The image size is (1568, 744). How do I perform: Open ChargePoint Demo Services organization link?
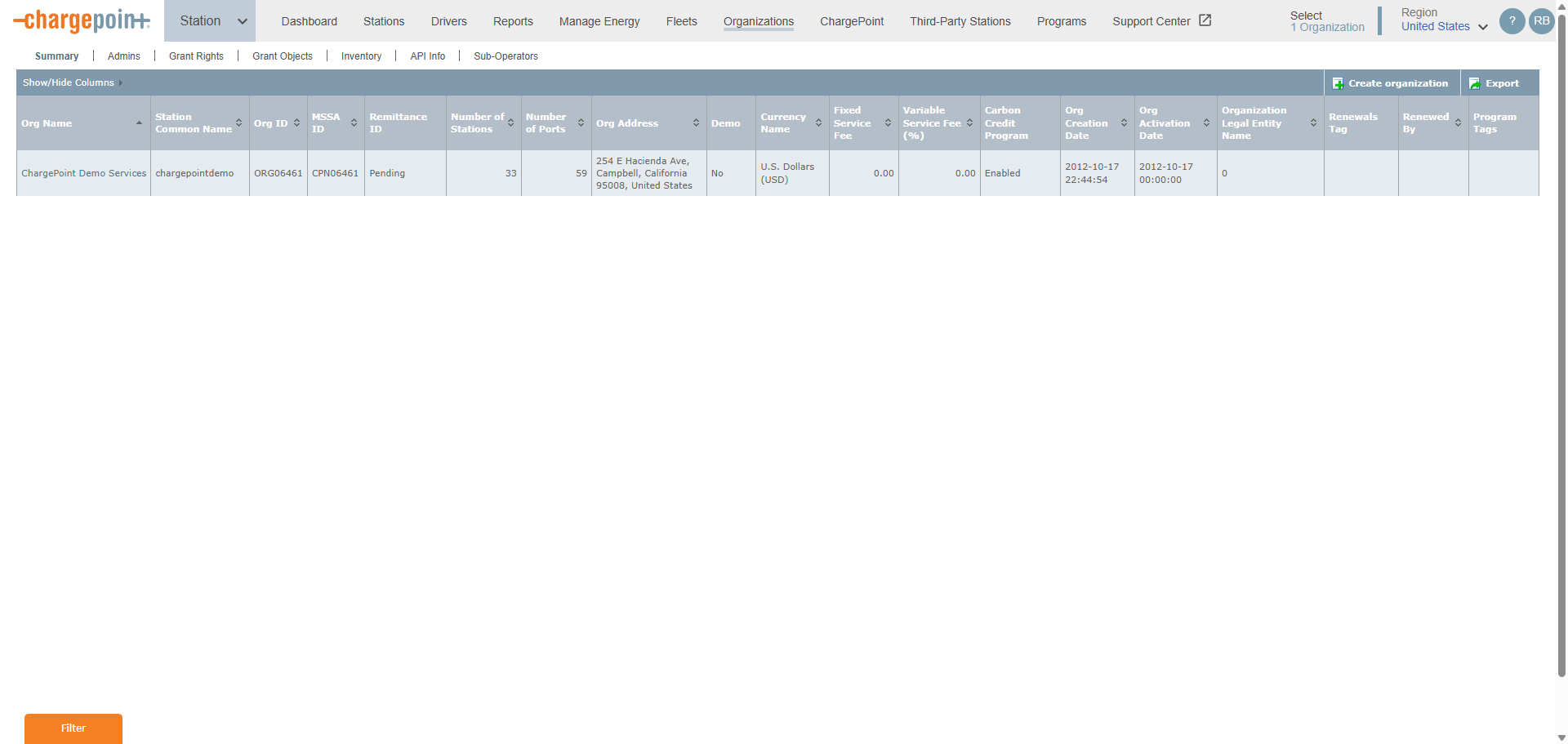pyautogui.click(x=84, y=173)
